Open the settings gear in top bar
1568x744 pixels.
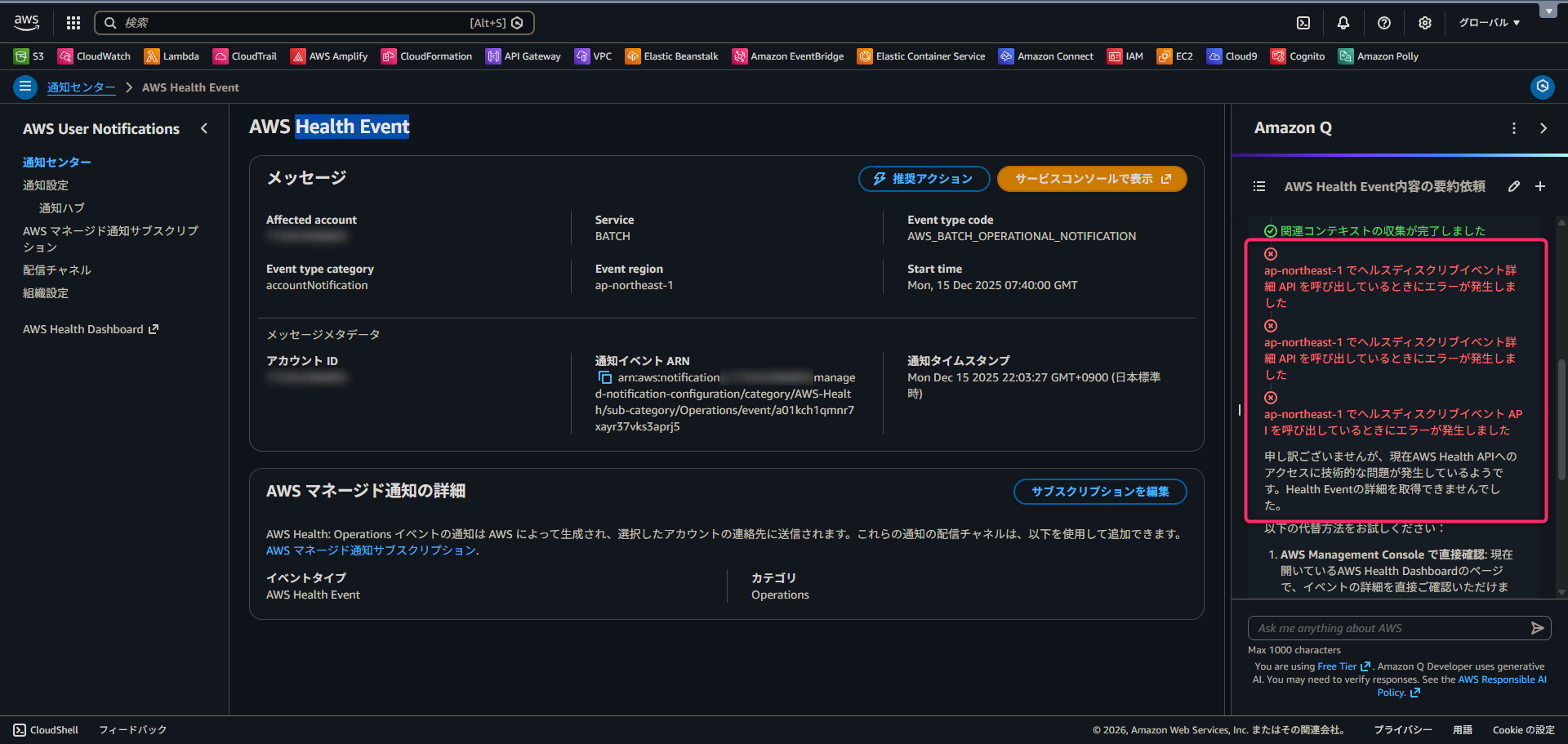click(1425, 23)
